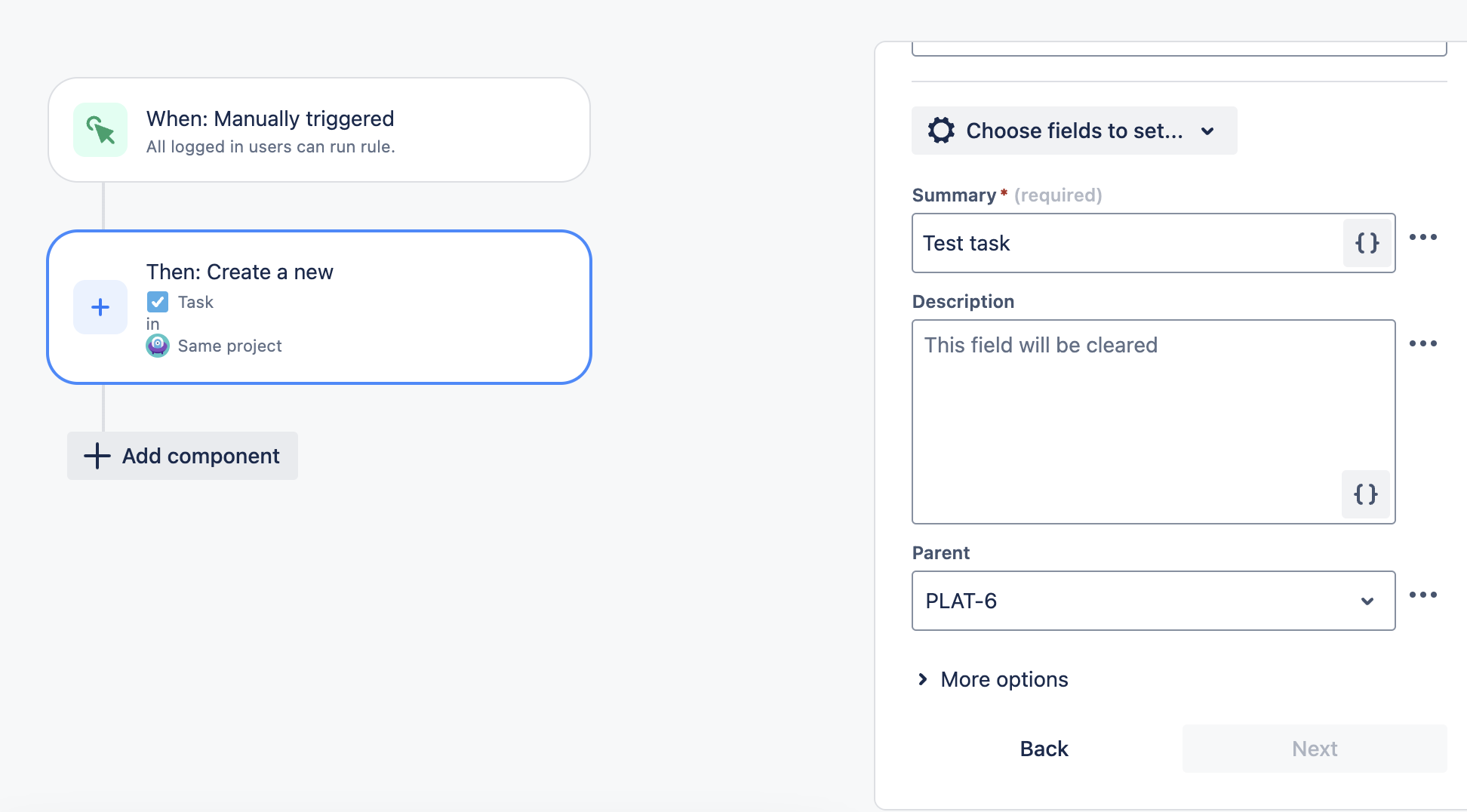Click the manual trigger cursor icon
The height and width of the screenshot is (812, 1467).
100,129
